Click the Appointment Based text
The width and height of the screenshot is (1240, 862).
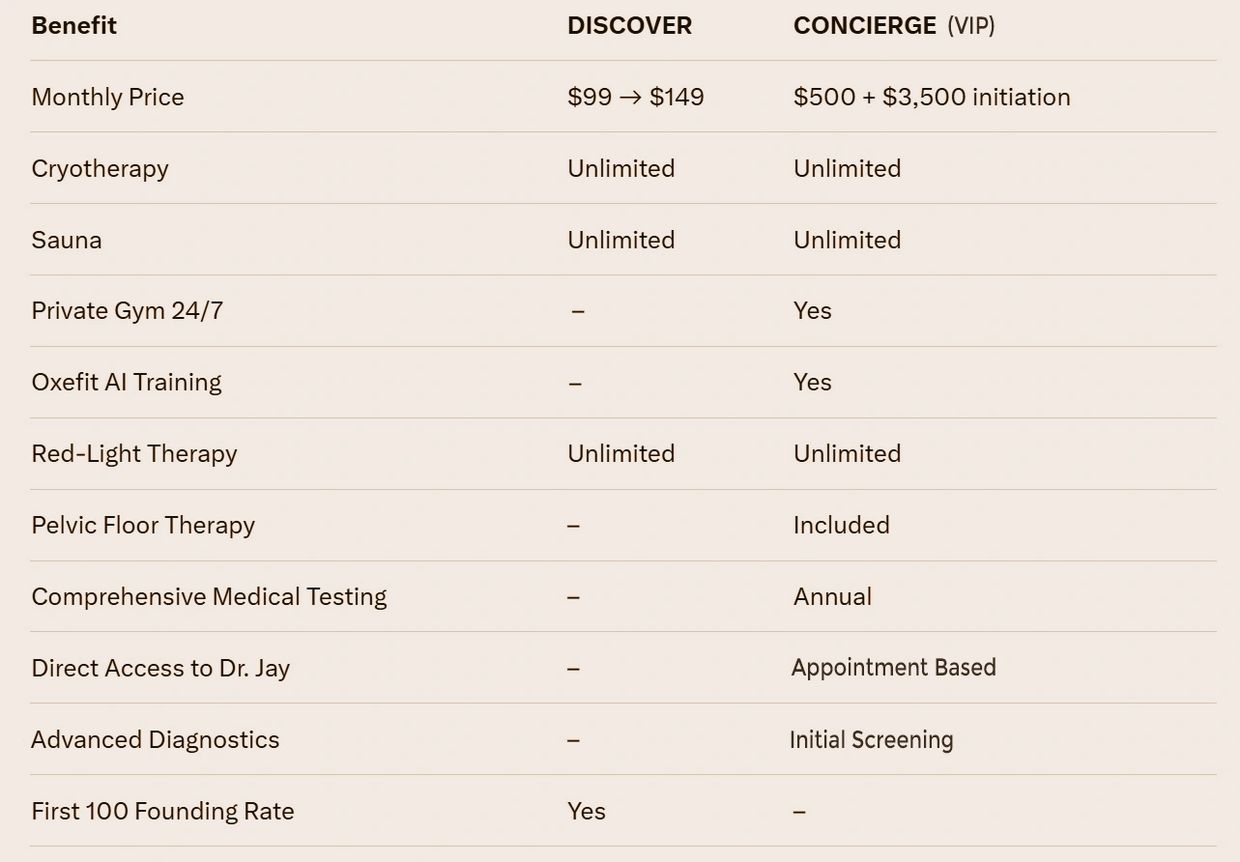893,668
